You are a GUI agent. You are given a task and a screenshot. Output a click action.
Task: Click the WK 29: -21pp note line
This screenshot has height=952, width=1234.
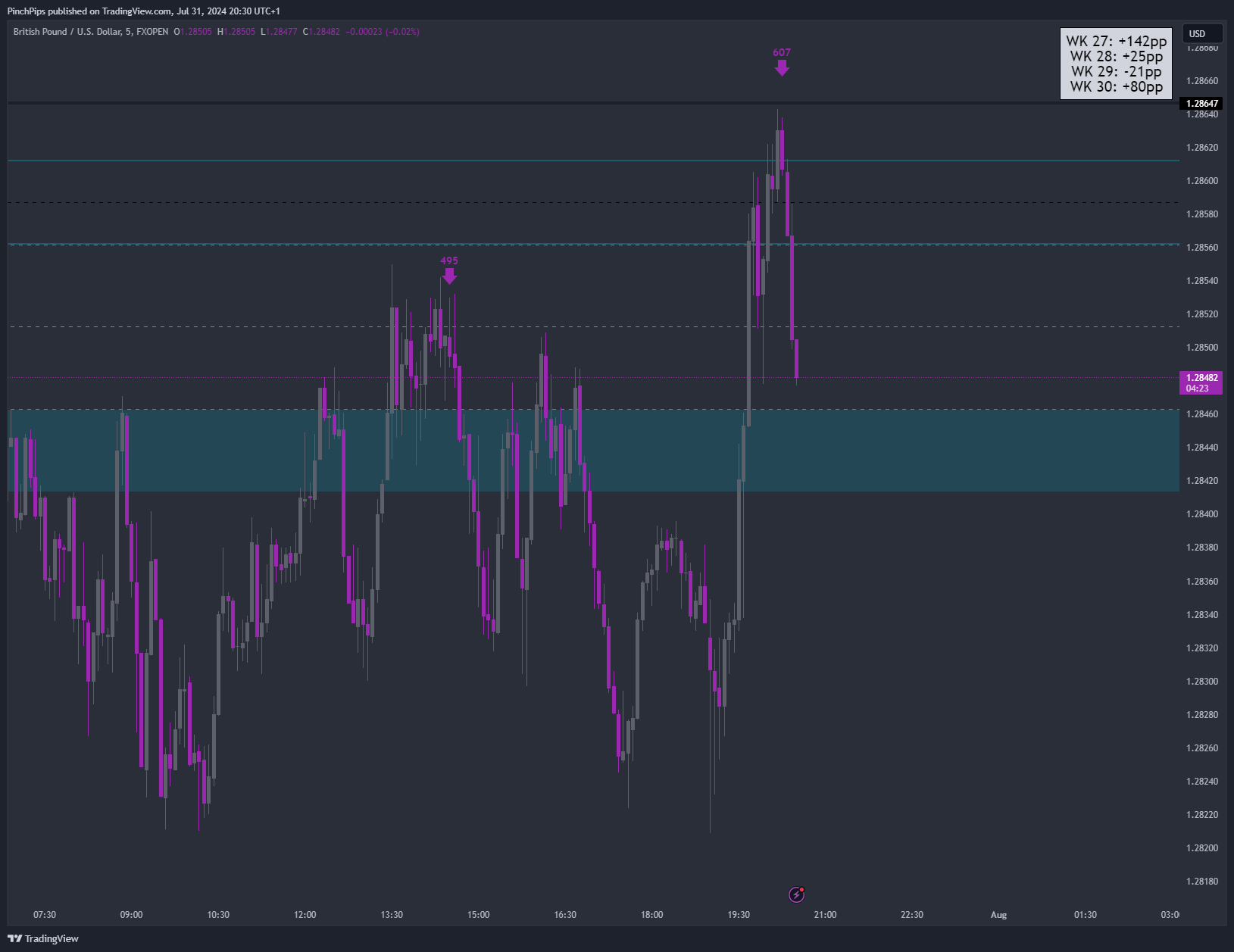click(1117, 72)
